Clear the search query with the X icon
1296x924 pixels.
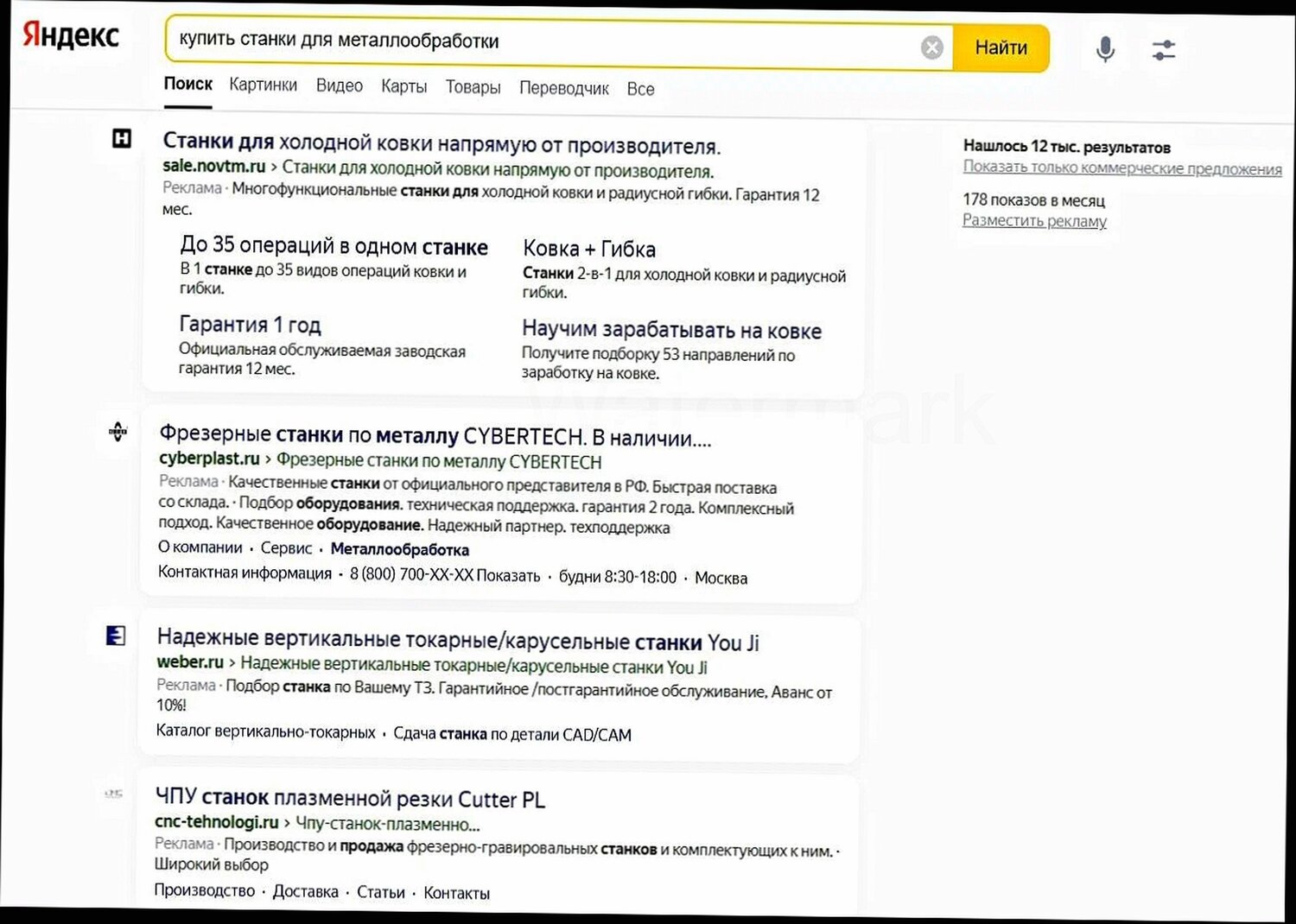tap(931, 47)
